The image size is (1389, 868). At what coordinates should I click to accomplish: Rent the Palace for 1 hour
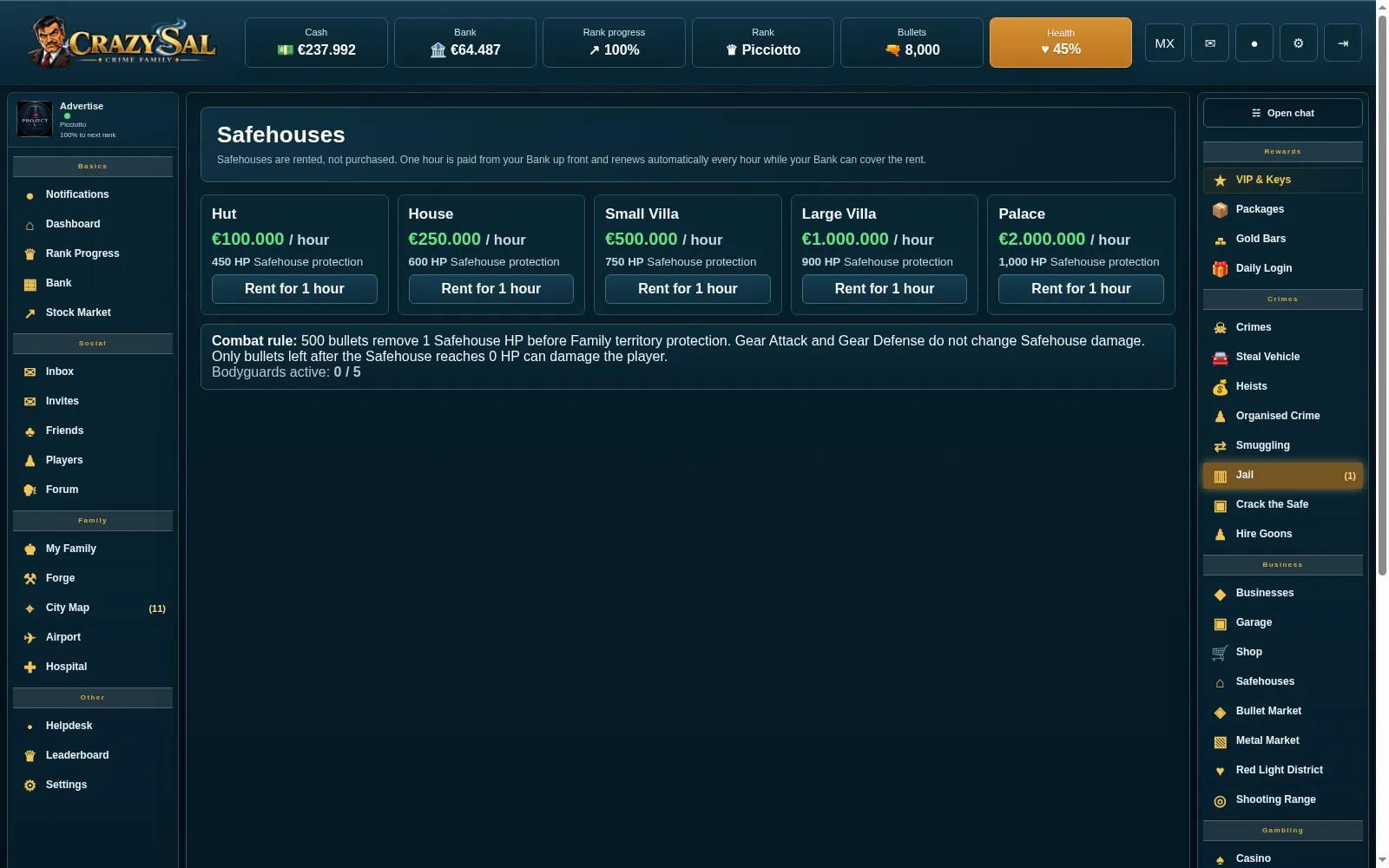(1081, 289)
